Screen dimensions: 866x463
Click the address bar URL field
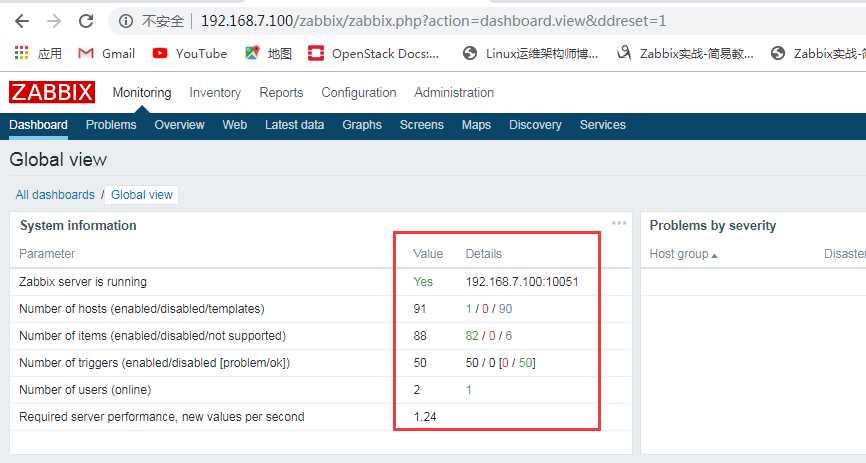434,21
